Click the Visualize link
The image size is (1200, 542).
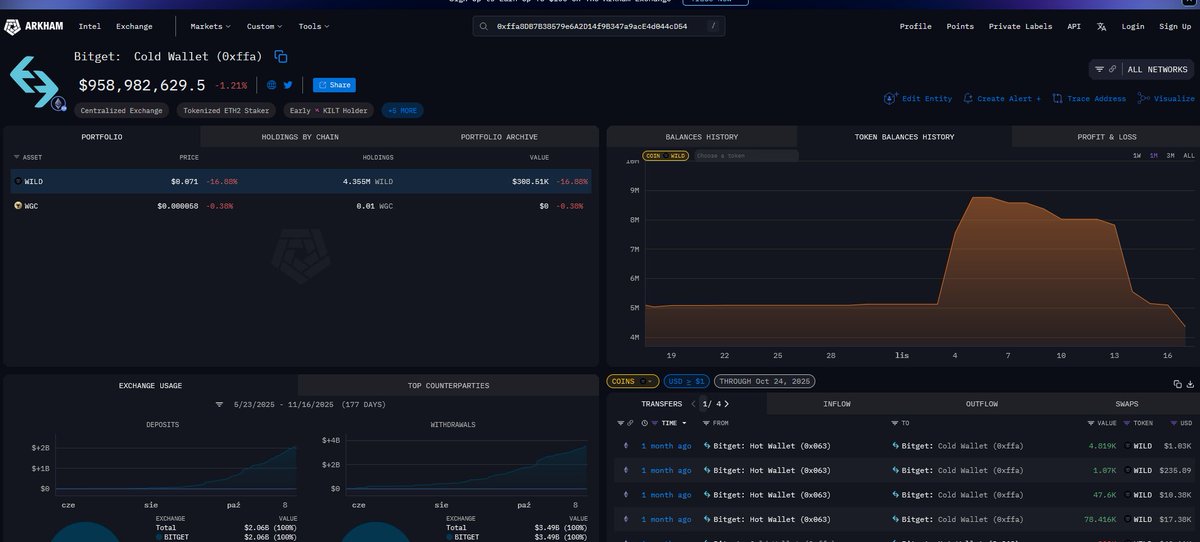click(1166, 99)
